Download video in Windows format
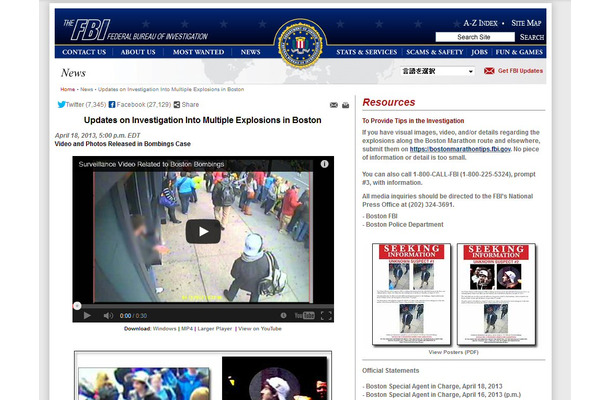Viewport: 610px width, 400px height. click(165, 329)
